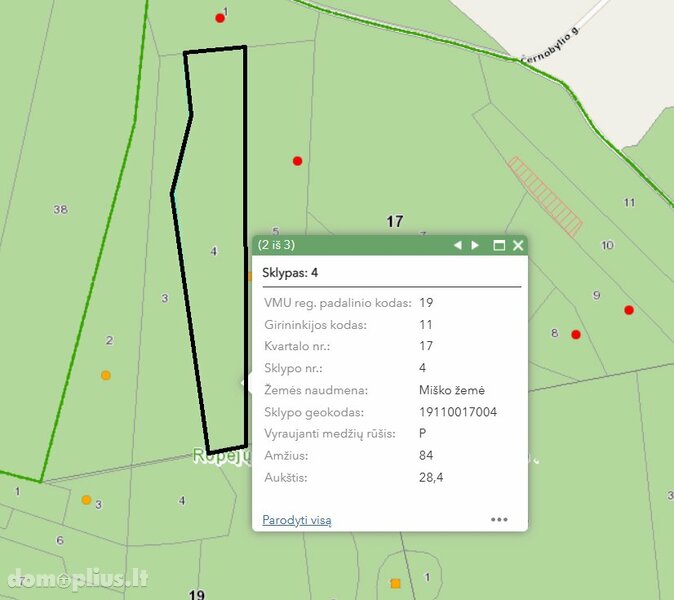Click the red hatched area on map
The height and width of the screenshot is (600, 674).
(545, 197)
